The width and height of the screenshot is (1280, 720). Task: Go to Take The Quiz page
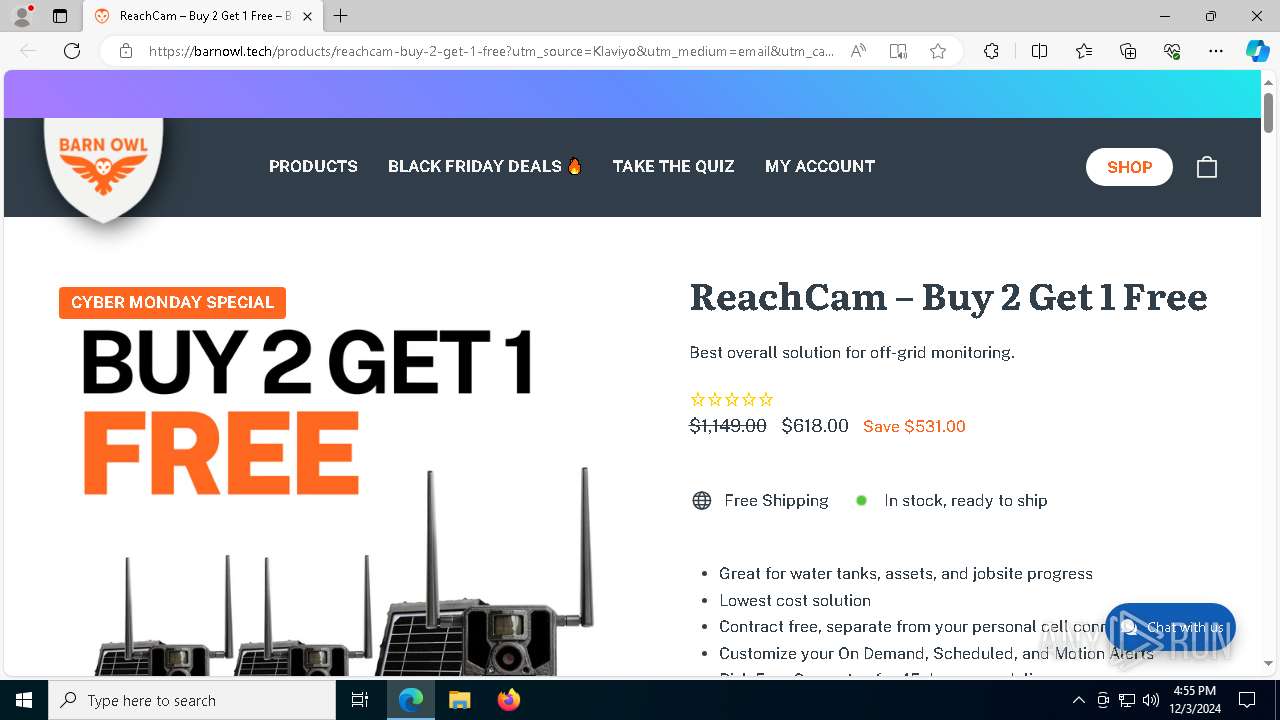(x=673, y=166)
